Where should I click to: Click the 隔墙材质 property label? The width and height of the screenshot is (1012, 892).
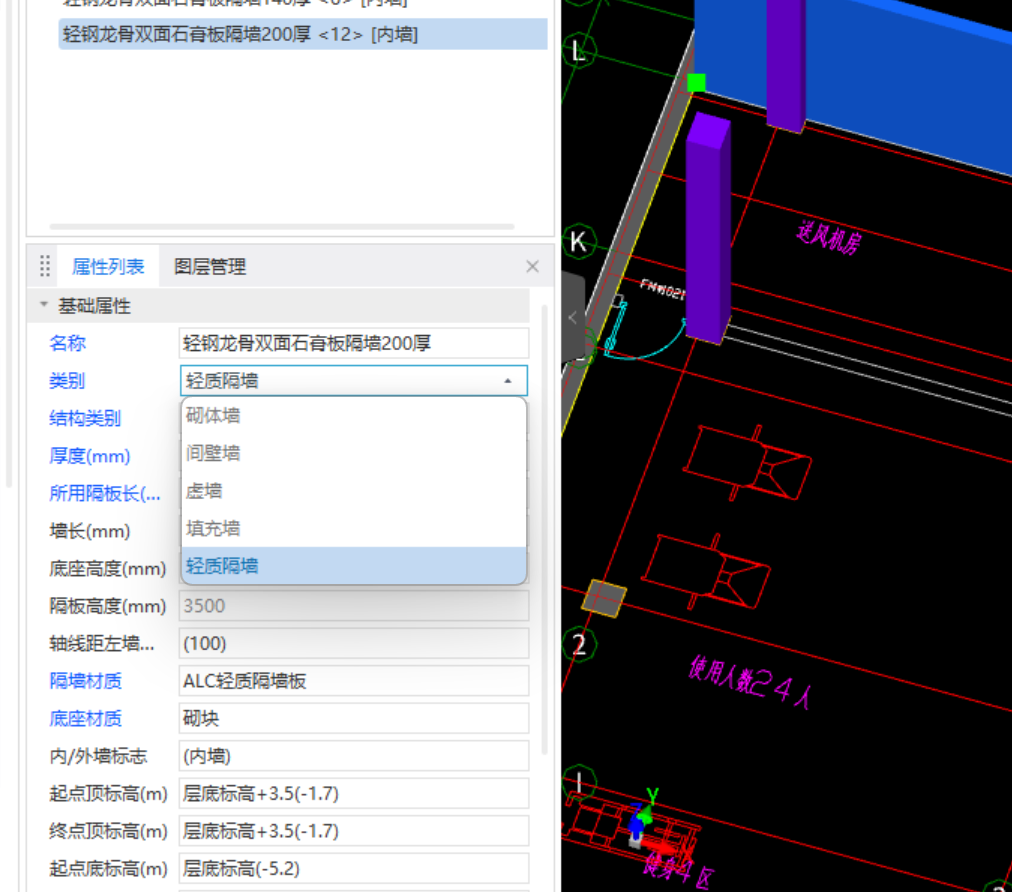point(86,681)
